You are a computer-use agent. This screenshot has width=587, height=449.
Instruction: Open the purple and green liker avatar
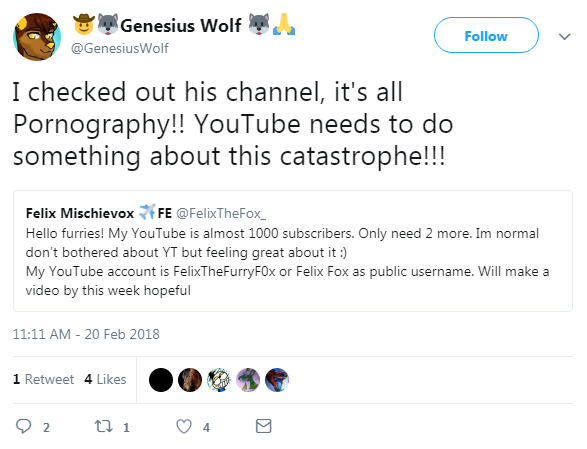tap(248, 380)
